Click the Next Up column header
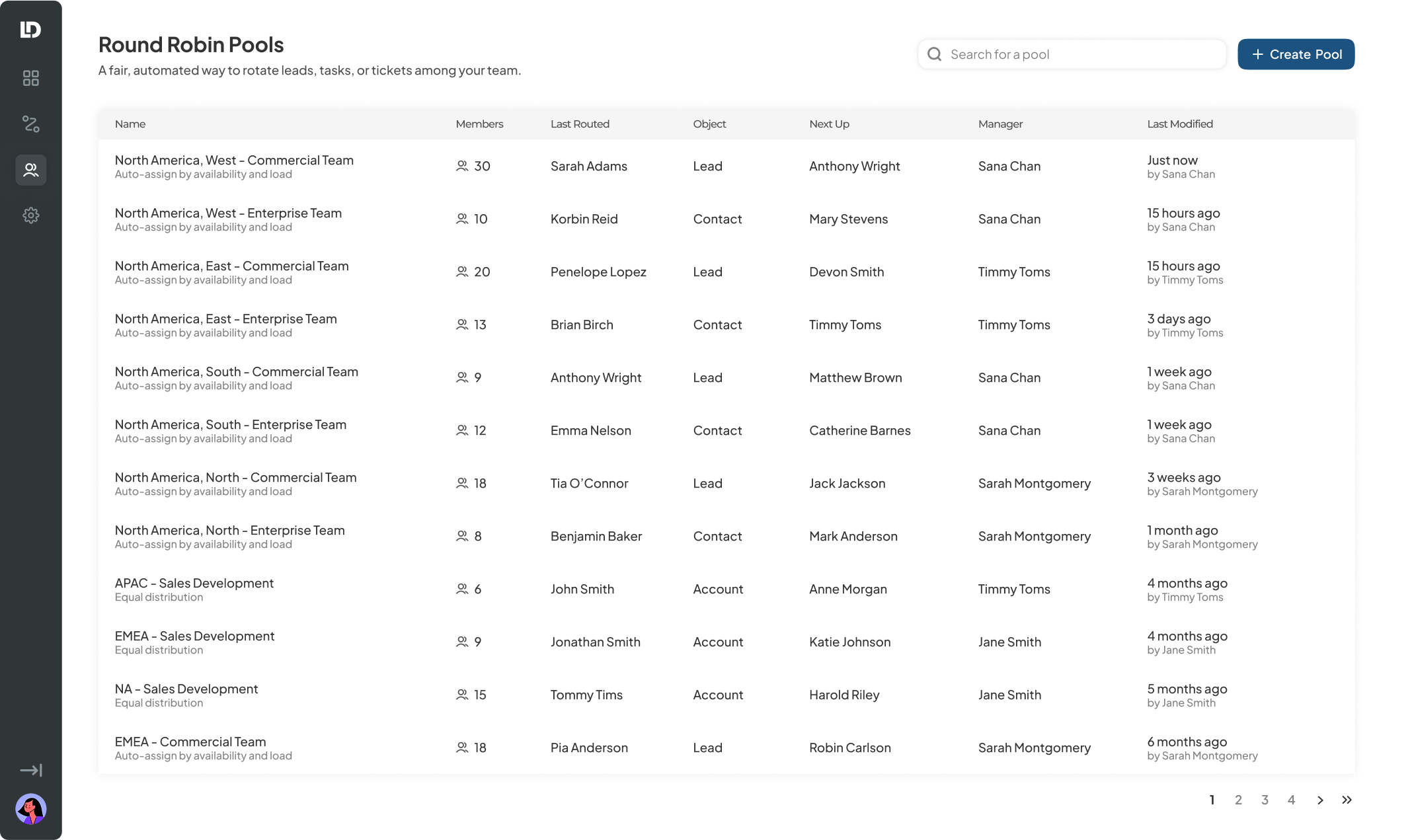Viewport: 1412px width, 840px height. tap(829, 124)
